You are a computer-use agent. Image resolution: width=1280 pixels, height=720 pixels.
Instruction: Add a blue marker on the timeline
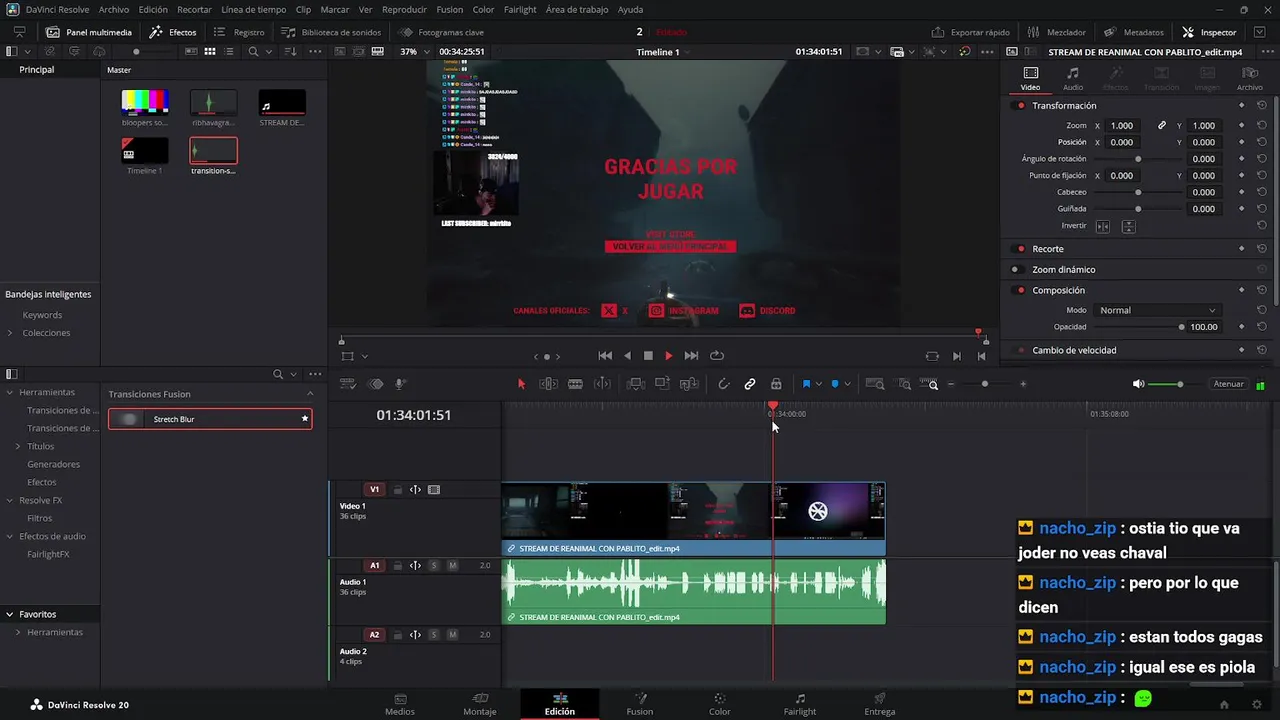click(x=835, y=384)
